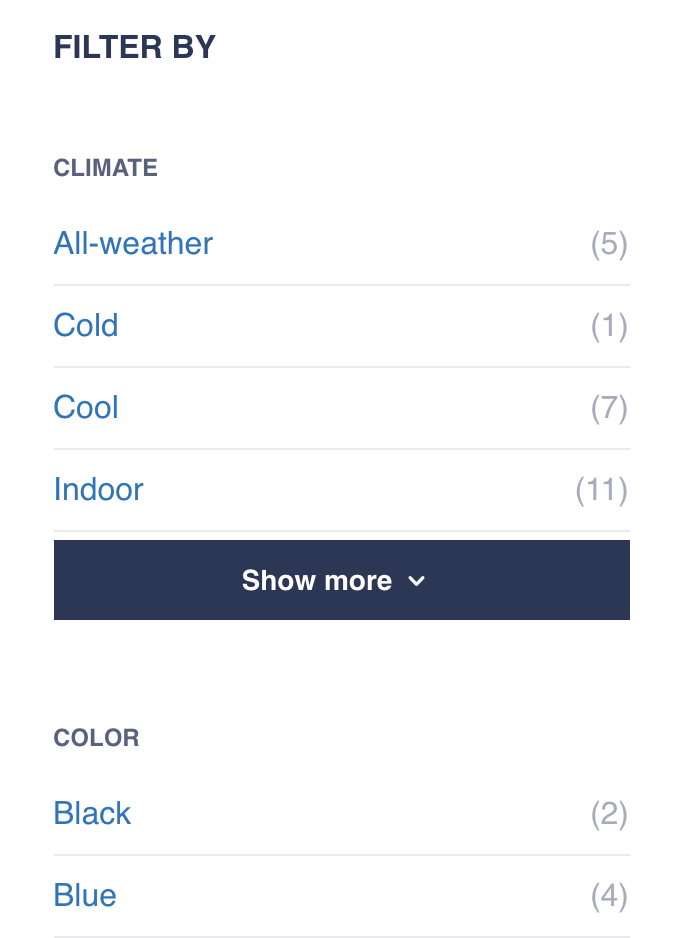Image resolution: width=676 pixels, height=938 pixels.
Task: Click the COLOR section heading
Action: tap(96, 738)
